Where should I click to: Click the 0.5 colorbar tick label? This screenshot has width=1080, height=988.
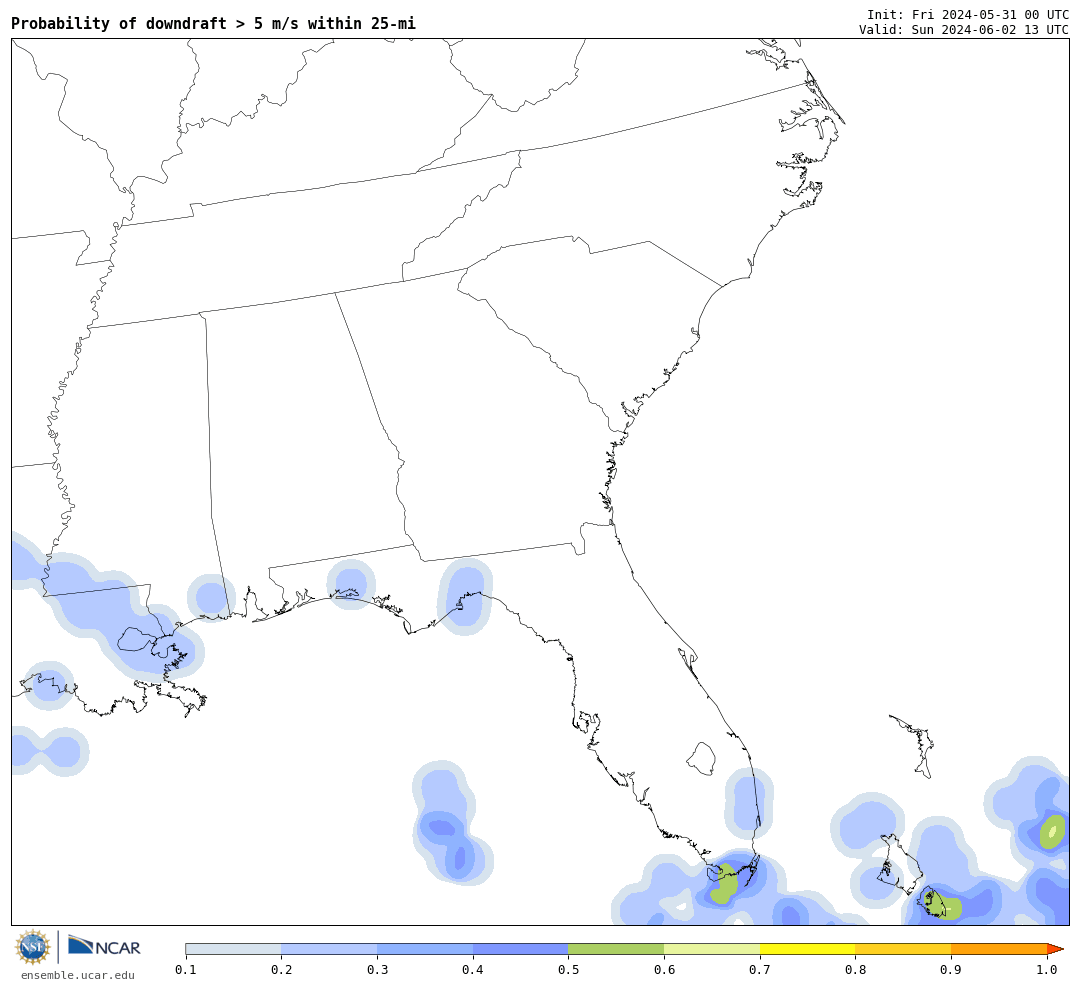point(568,969)
